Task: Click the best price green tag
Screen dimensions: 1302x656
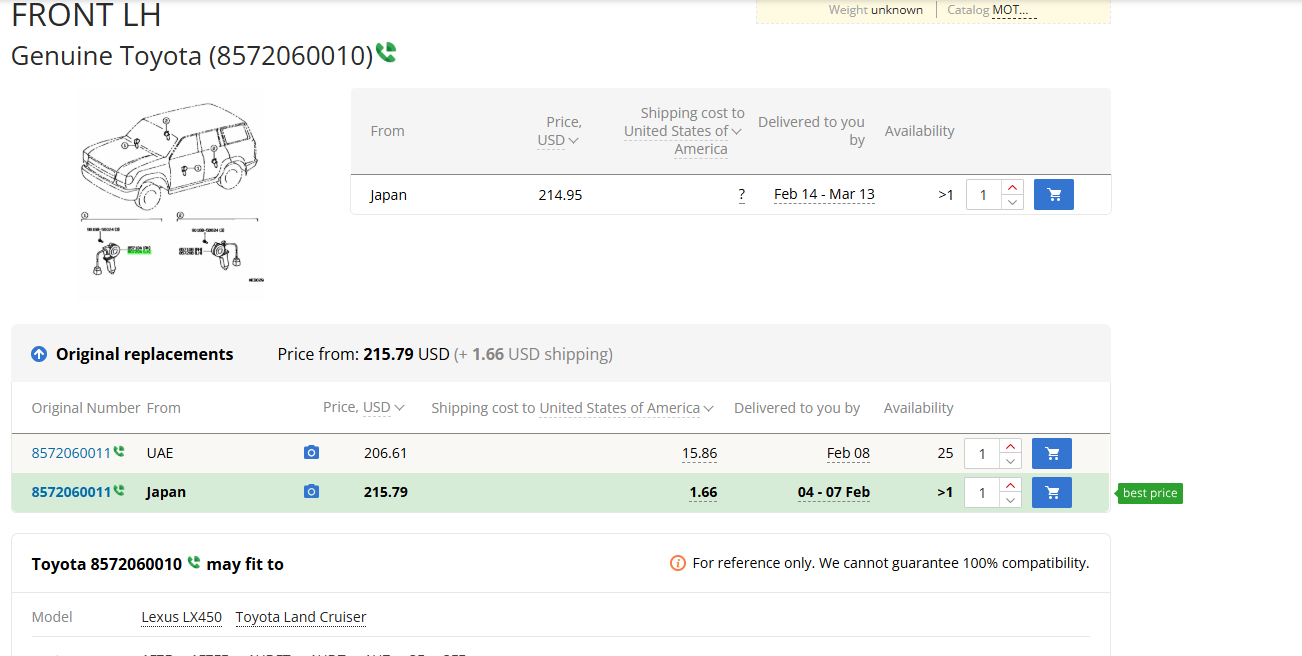Action: [1150, 493]
